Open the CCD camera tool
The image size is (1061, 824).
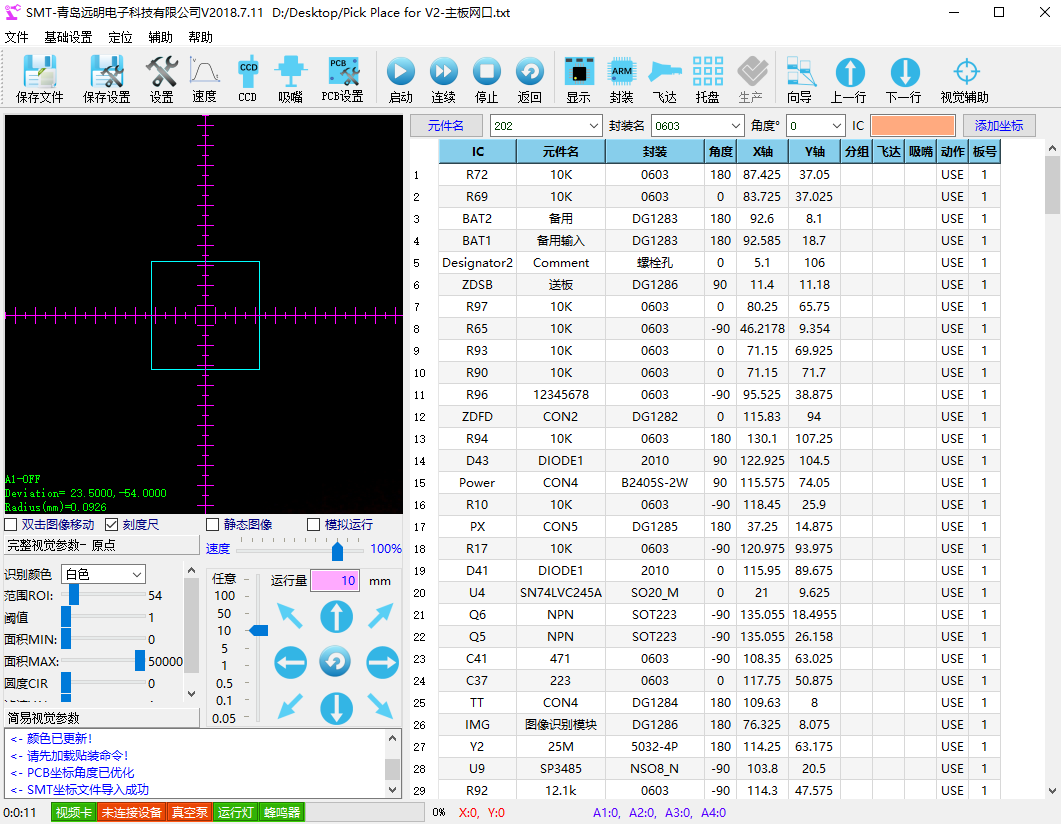[x=247, y=78]
